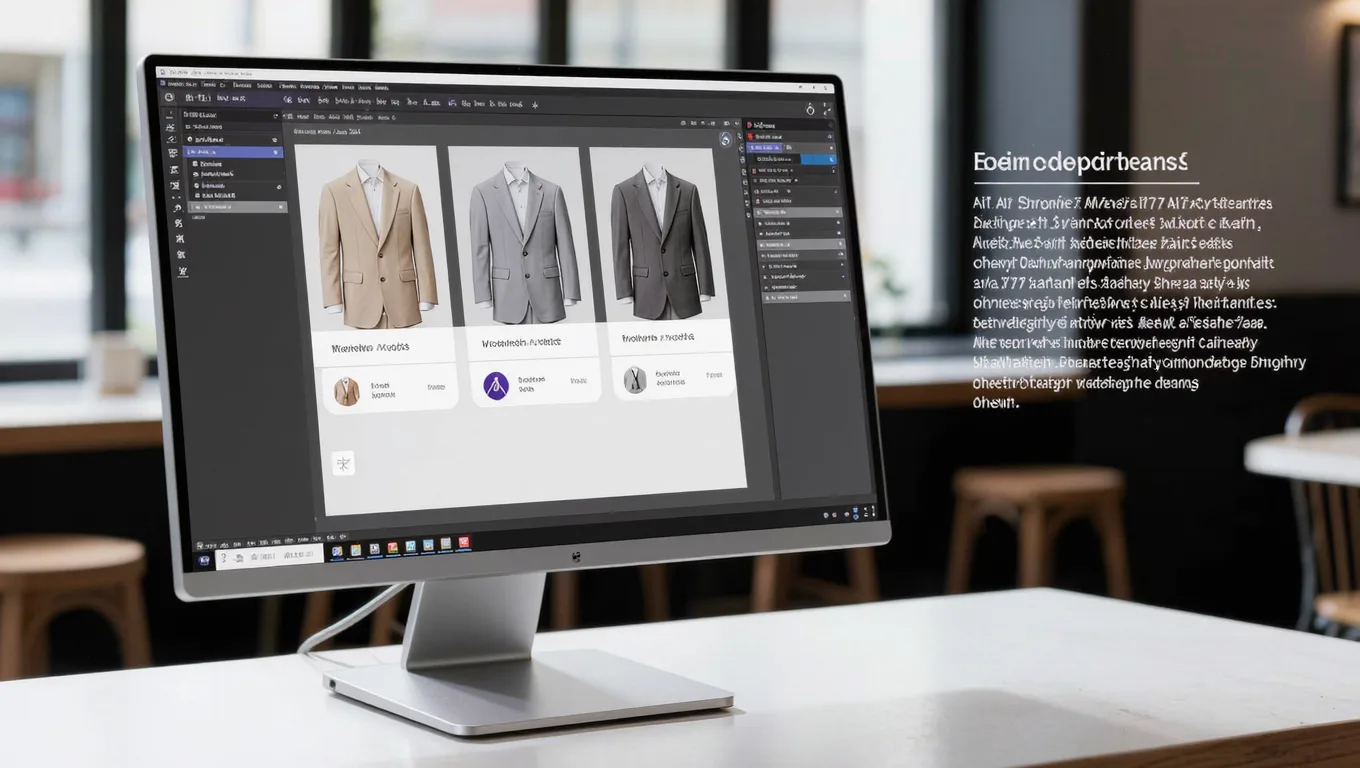Open the red app icon last in the taskbar
This screenshot has width=1360, height=768.
point(463,543)
